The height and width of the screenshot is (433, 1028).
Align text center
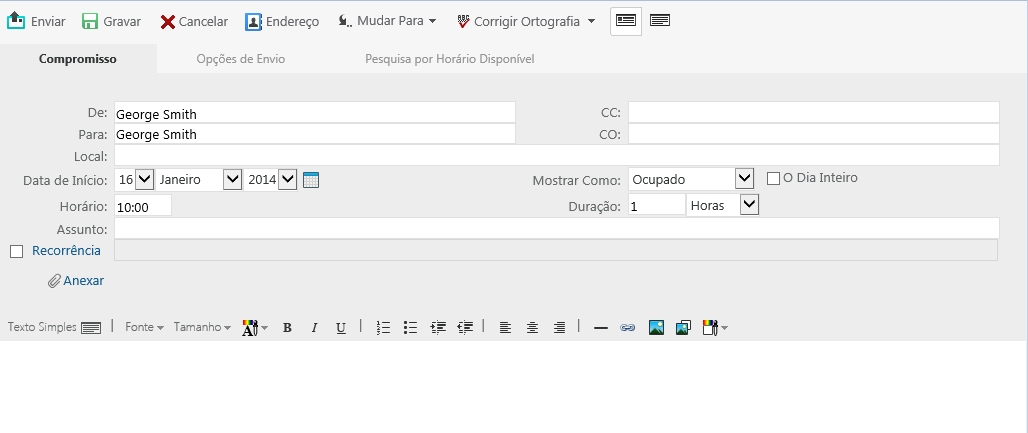click(x=532, y=328)
